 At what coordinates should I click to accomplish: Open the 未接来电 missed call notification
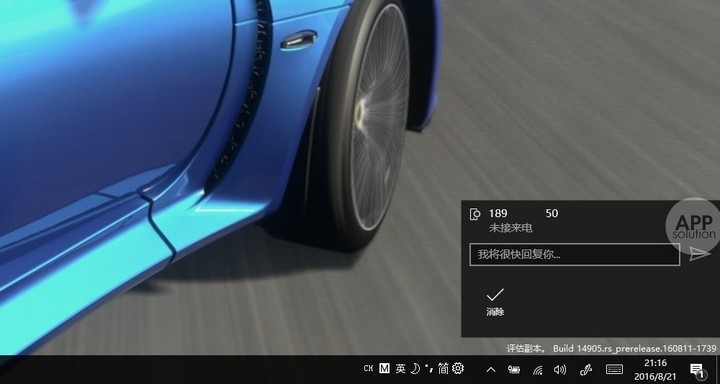[510, 228]
